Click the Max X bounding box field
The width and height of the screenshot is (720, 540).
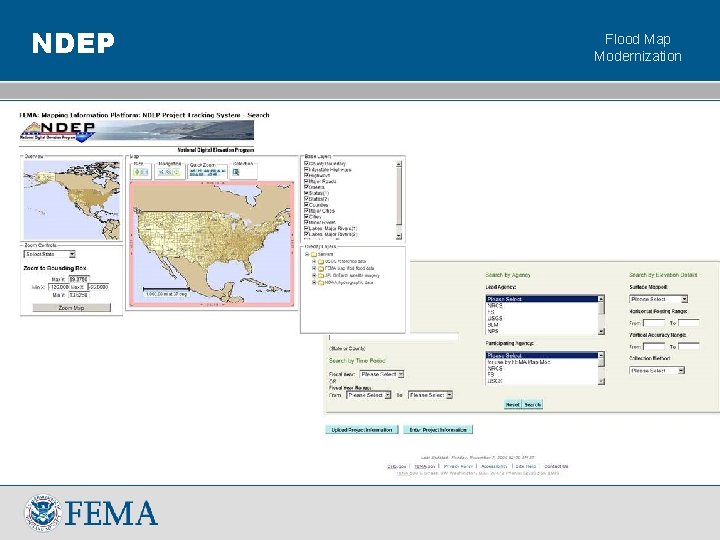98,287
